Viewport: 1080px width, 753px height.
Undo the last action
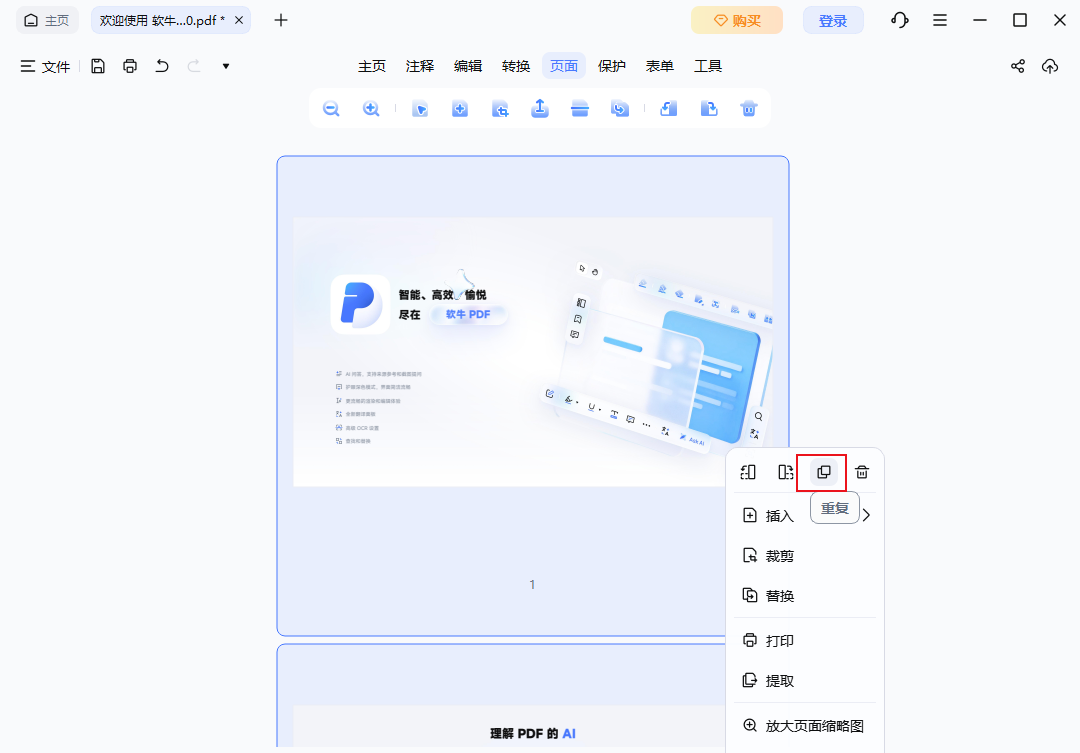pos(162,66)
